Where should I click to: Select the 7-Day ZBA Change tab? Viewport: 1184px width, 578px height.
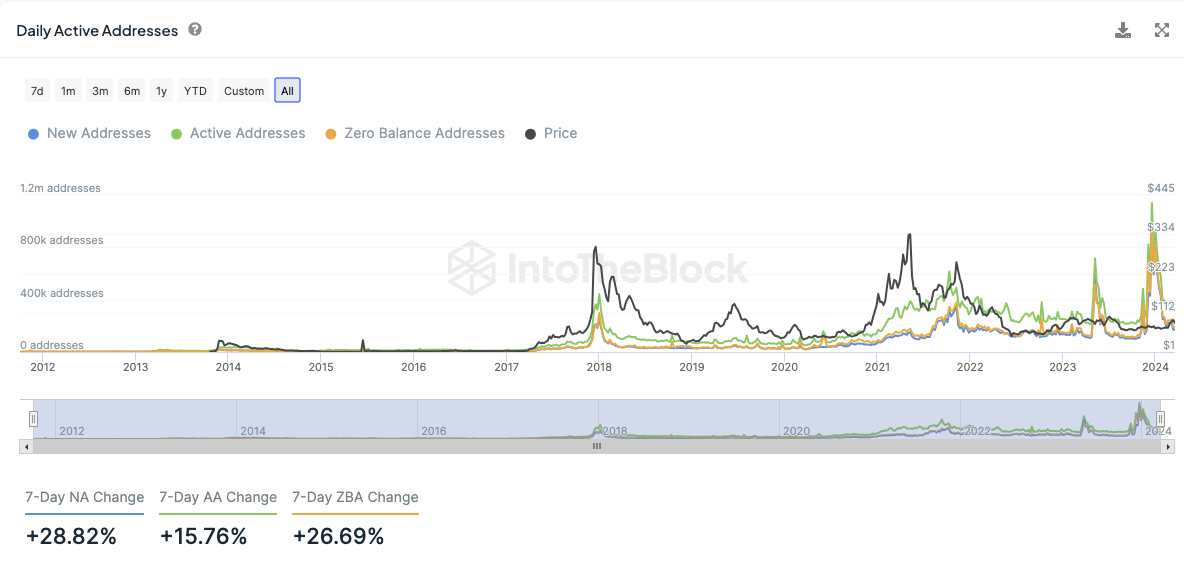pyautogui.click(x=355, y=498)
